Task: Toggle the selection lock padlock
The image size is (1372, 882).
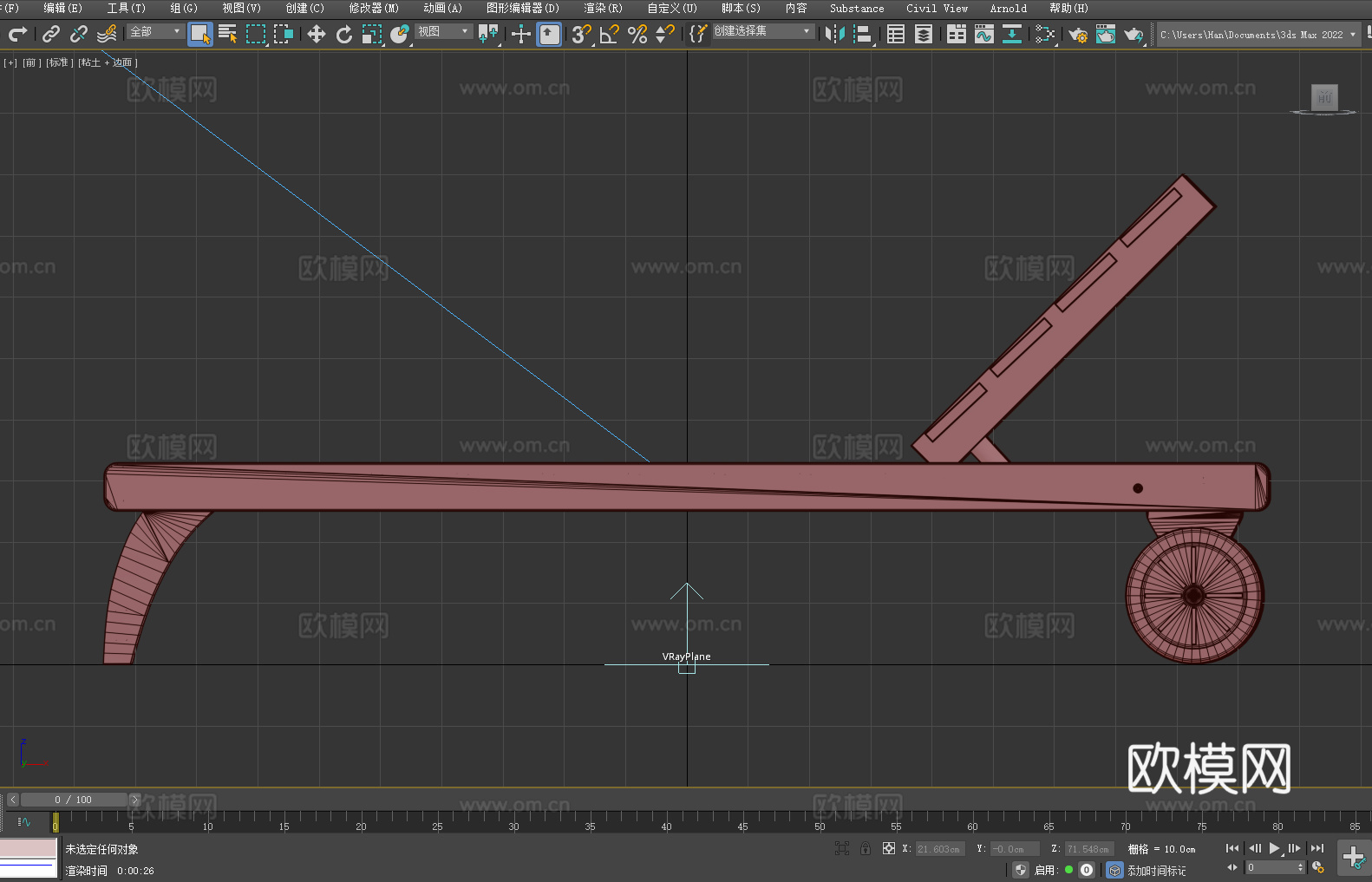Action: [x=866, y=848]
